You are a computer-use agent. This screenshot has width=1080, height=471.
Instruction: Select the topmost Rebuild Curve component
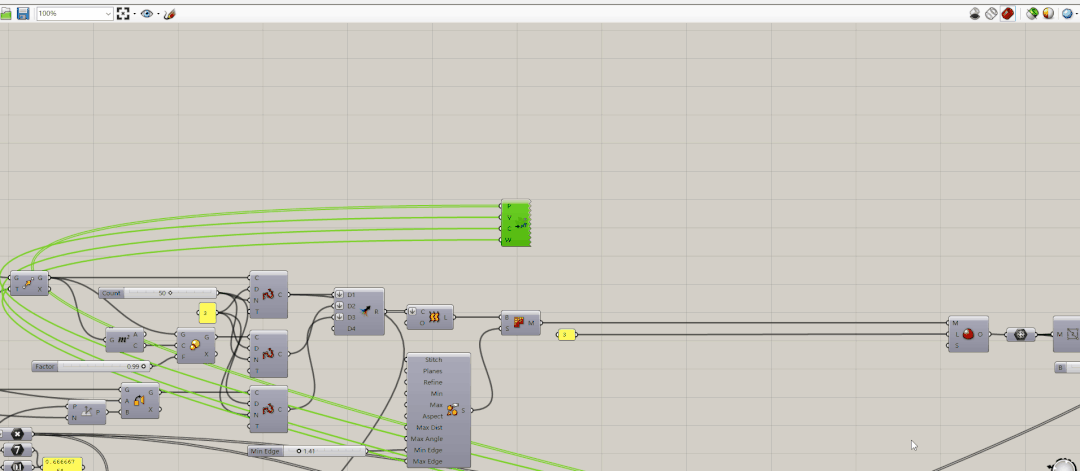click(269, 295)
